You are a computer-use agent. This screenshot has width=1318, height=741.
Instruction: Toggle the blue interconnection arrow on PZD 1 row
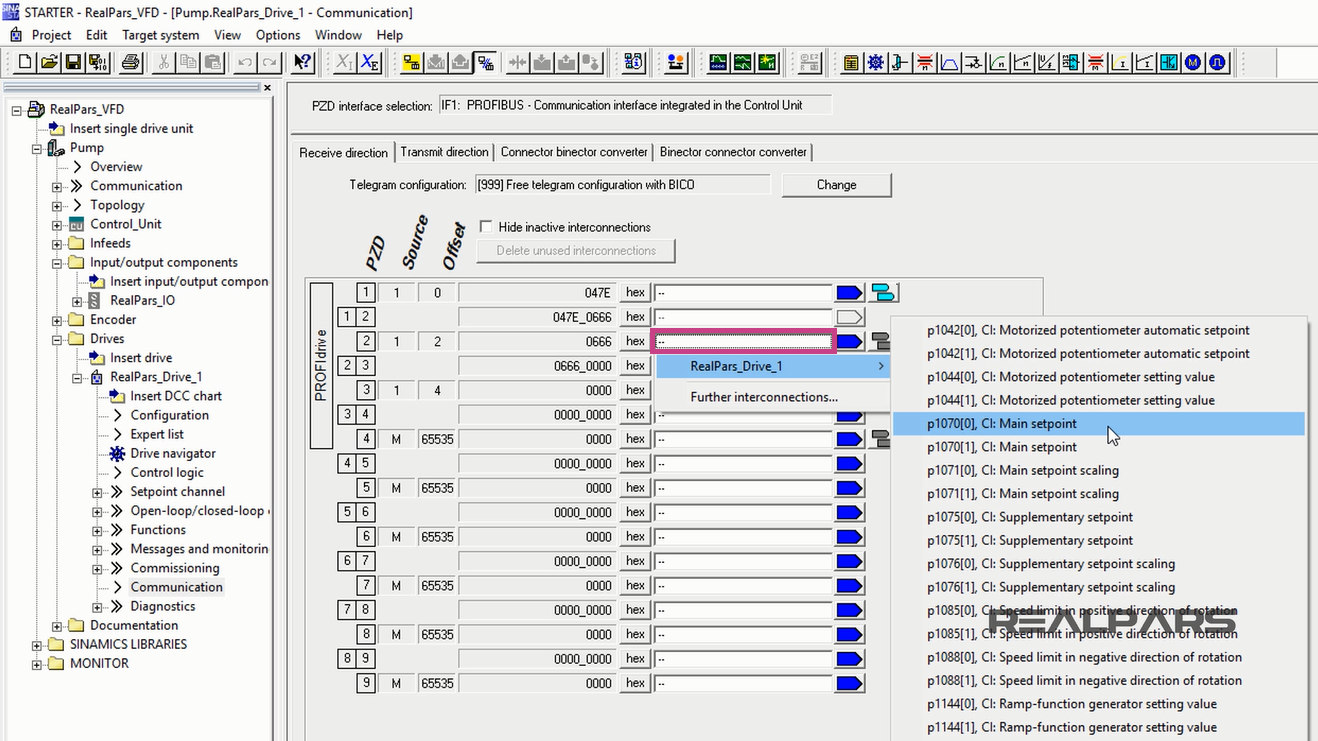tap(849, 292)
